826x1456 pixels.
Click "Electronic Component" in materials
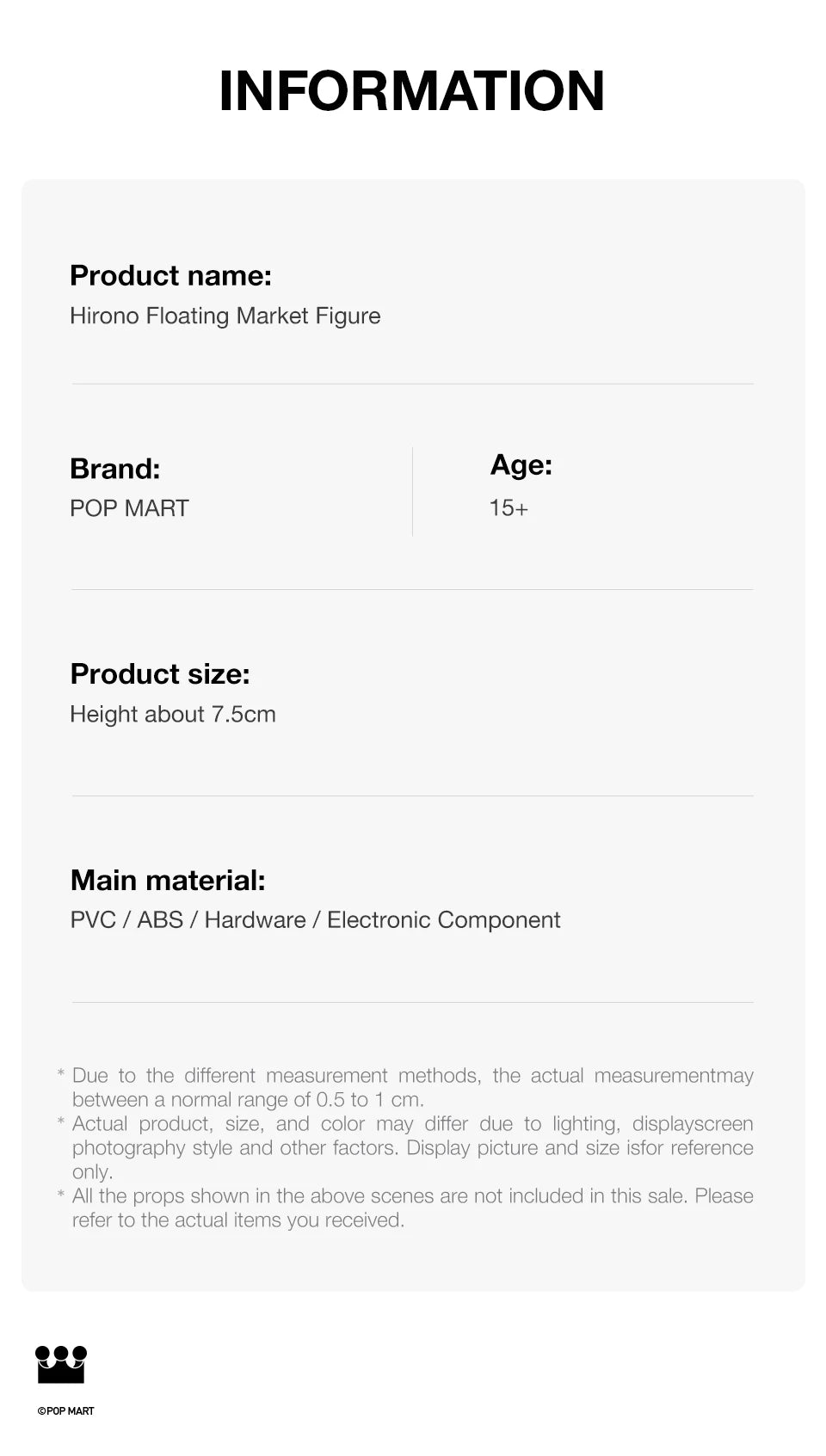pyautogui.click(x=443, y=920)
